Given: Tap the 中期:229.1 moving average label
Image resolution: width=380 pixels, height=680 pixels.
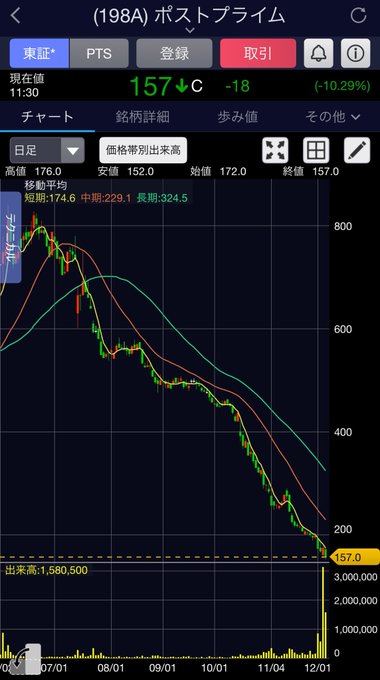Looking at the screenshot, I should point(105,198).
